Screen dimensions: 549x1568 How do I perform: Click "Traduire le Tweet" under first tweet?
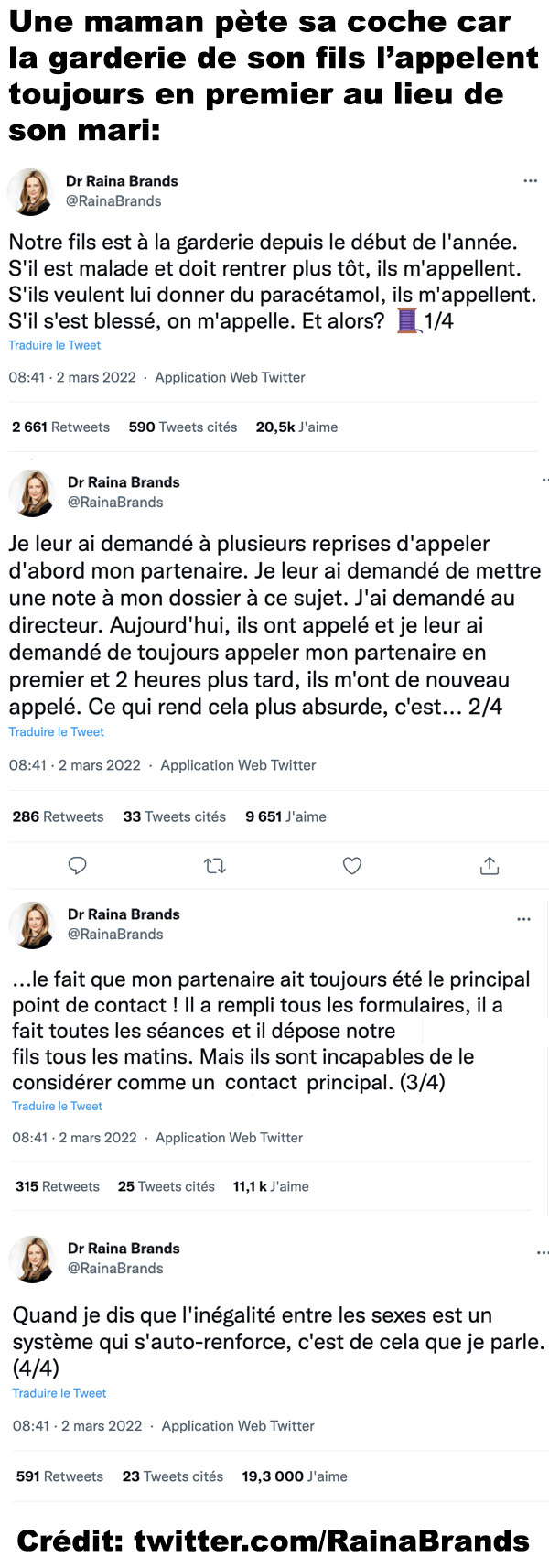(x=55, y=345)
